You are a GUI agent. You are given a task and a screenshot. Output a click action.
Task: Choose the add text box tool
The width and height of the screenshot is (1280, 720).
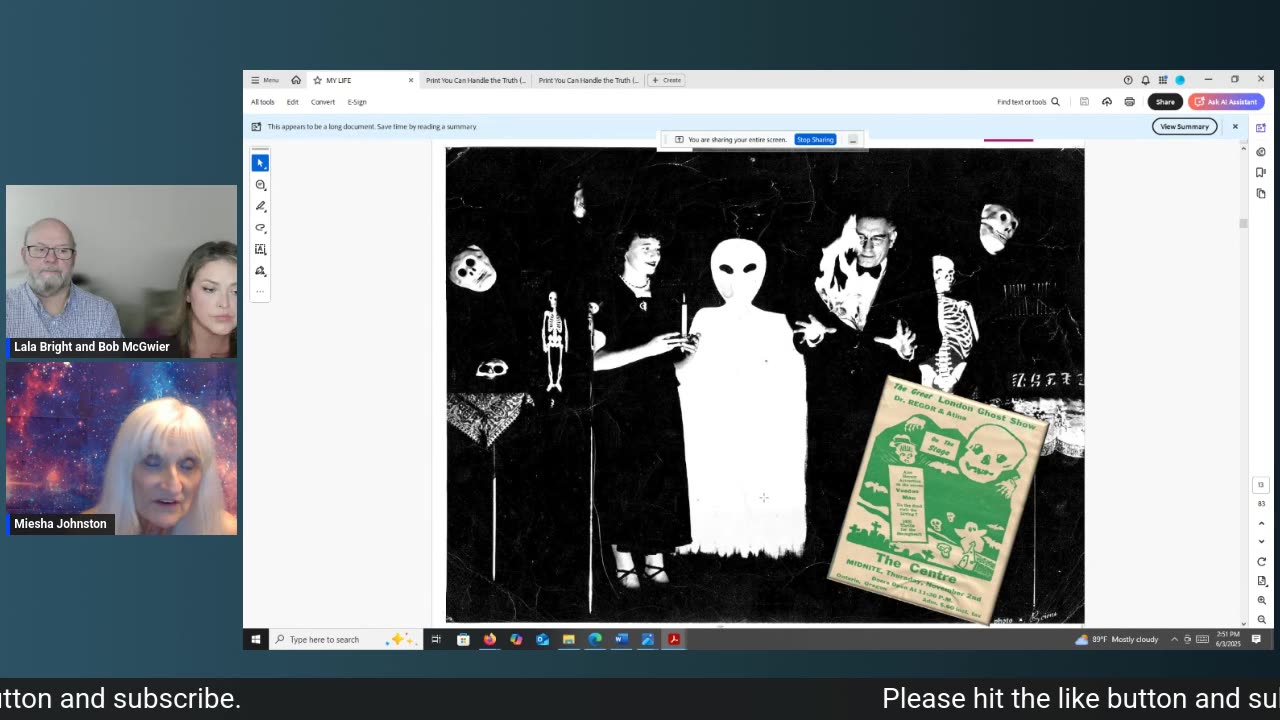click(x=260, y=249)
